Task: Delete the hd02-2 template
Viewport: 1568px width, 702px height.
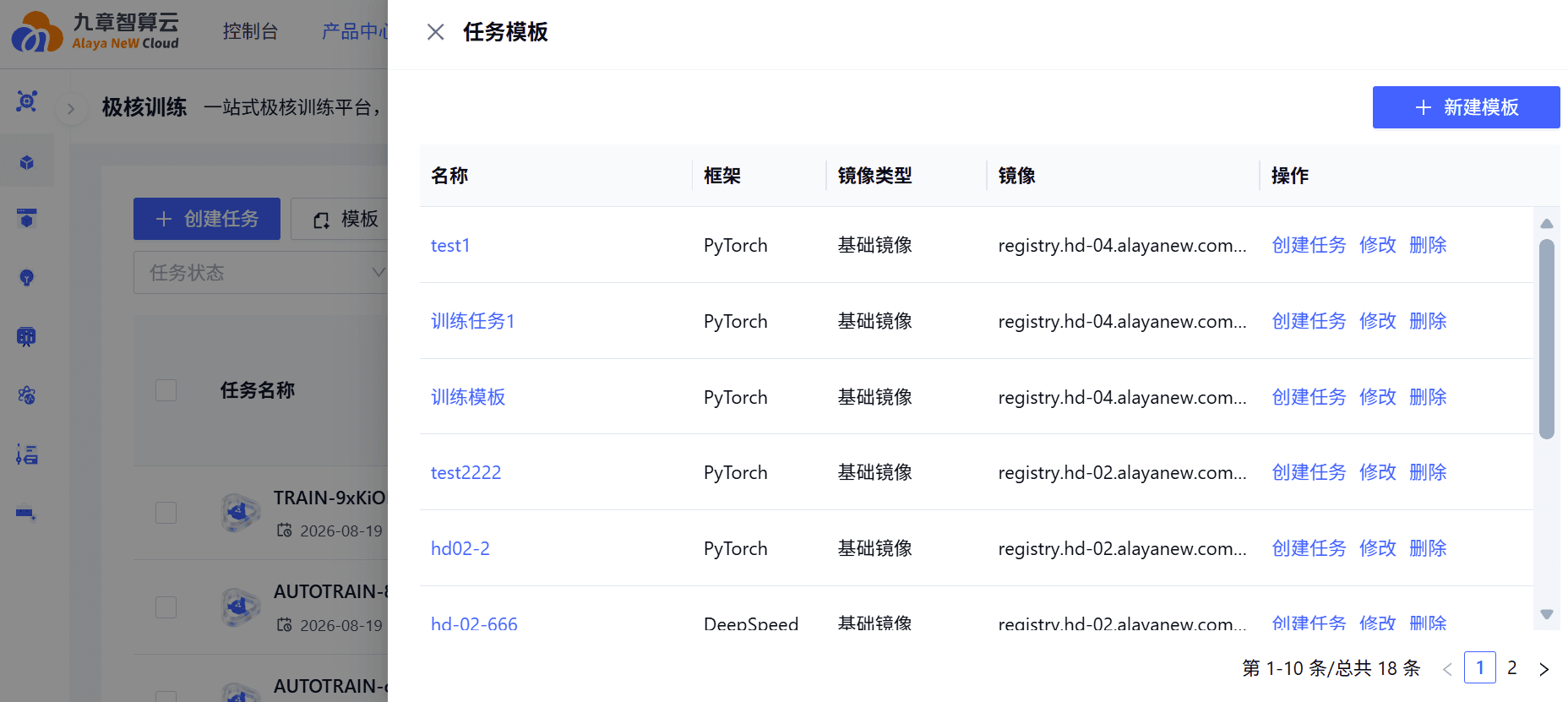Action: point(1429,549)
